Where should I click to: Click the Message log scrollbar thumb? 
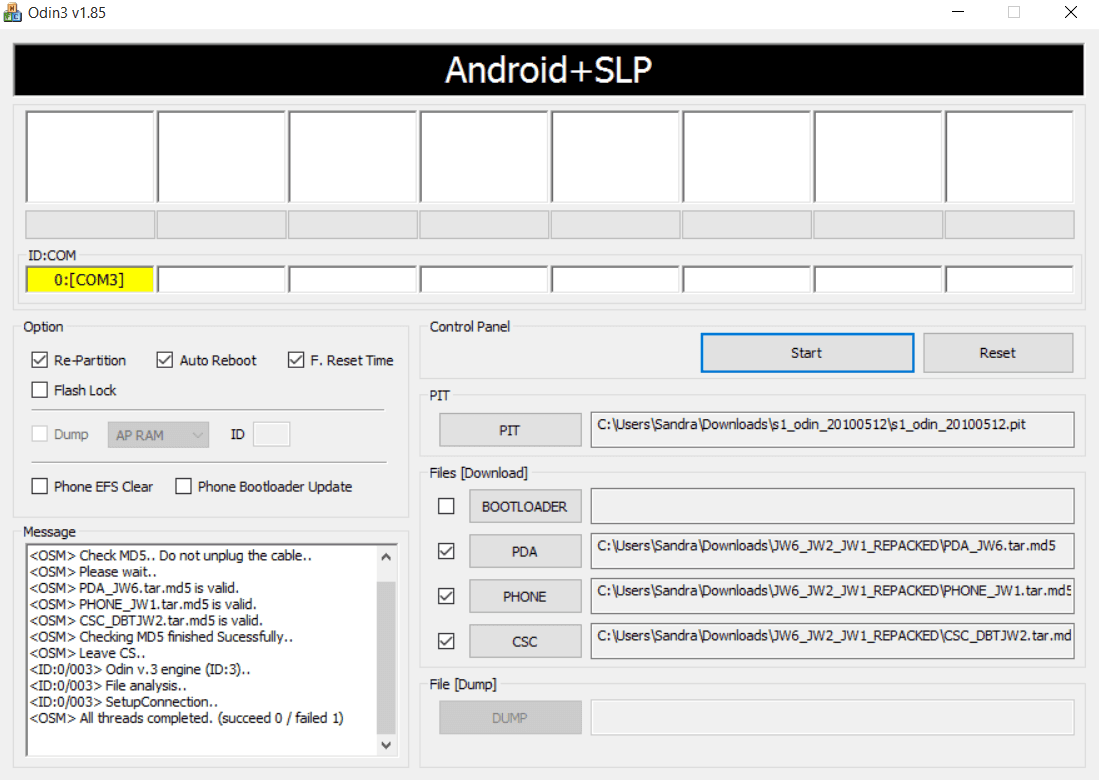385,657
